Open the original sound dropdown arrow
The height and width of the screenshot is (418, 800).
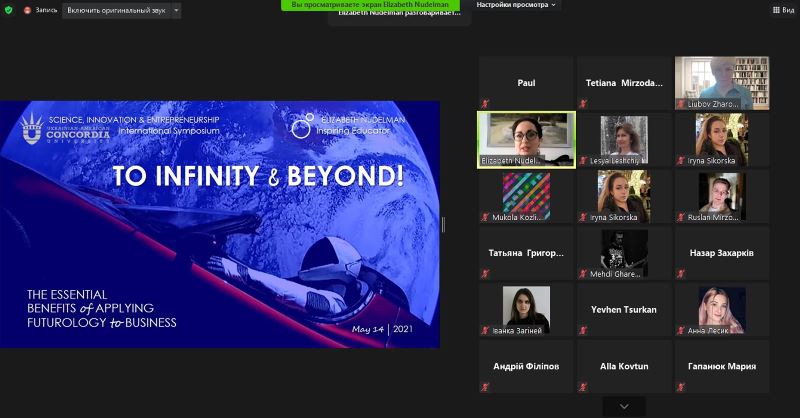177,10
